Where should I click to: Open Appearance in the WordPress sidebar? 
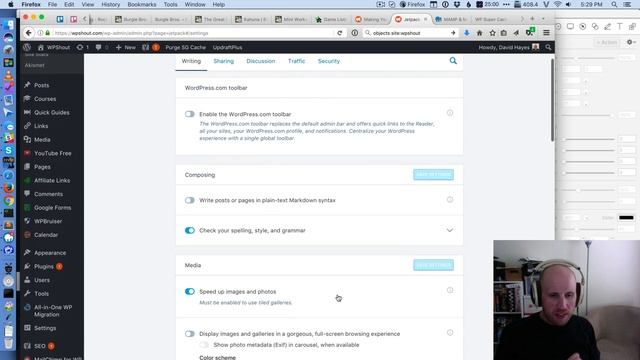pyautogui.click(x=50, y=253)
